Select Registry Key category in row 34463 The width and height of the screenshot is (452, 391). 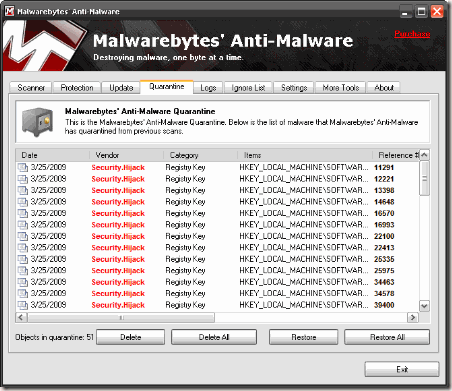(x=185, y=282)
